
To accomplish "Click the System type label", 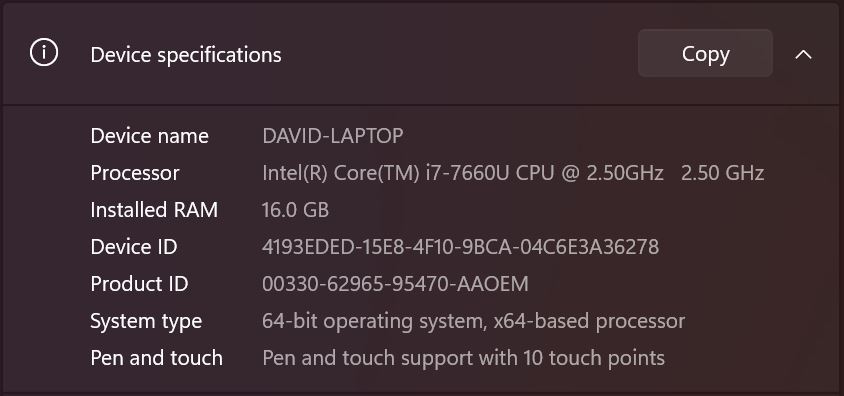I will pyautogui.click(x=146, y=321).
